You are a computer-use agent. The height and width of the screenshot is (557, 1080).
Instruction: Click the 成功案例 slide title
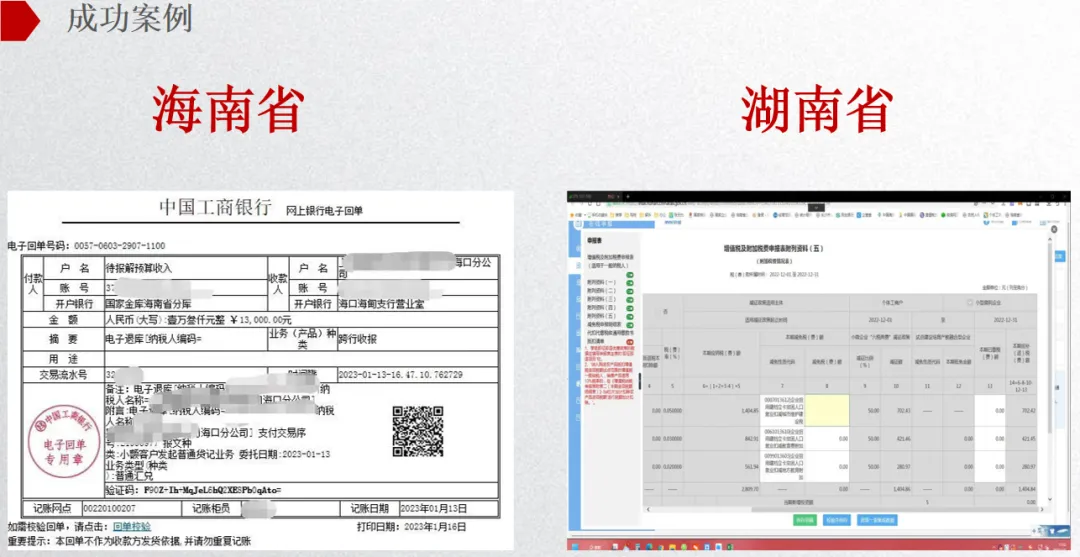click(x=129, y=20)
